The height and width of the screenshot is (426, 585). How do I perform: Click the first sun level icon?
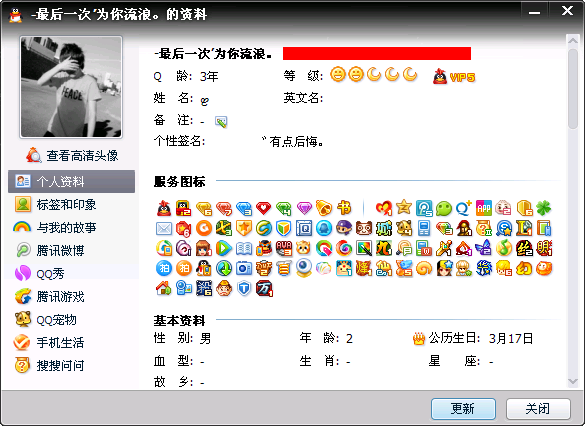338,75
